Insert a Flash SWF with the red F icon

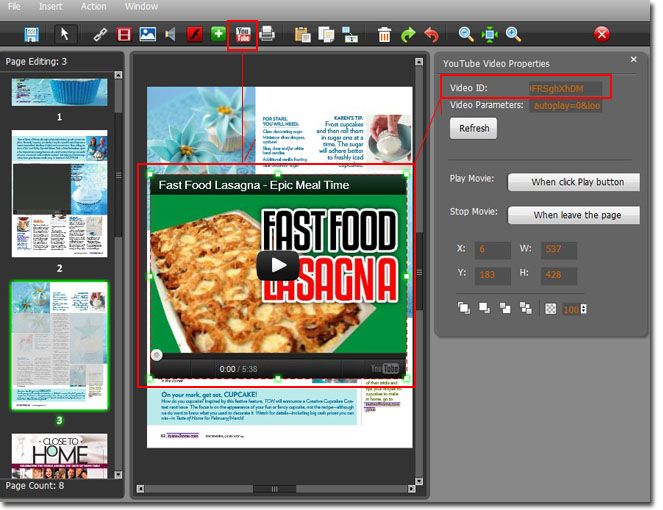click(195, 34)
